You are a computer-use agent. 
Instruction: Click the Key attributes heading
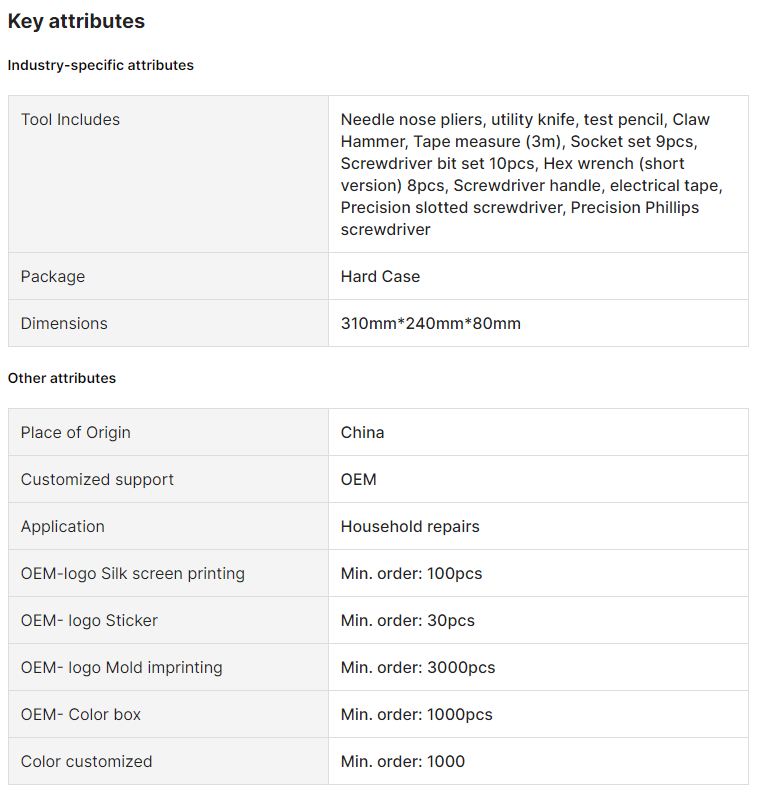click(x=76, y=21)
